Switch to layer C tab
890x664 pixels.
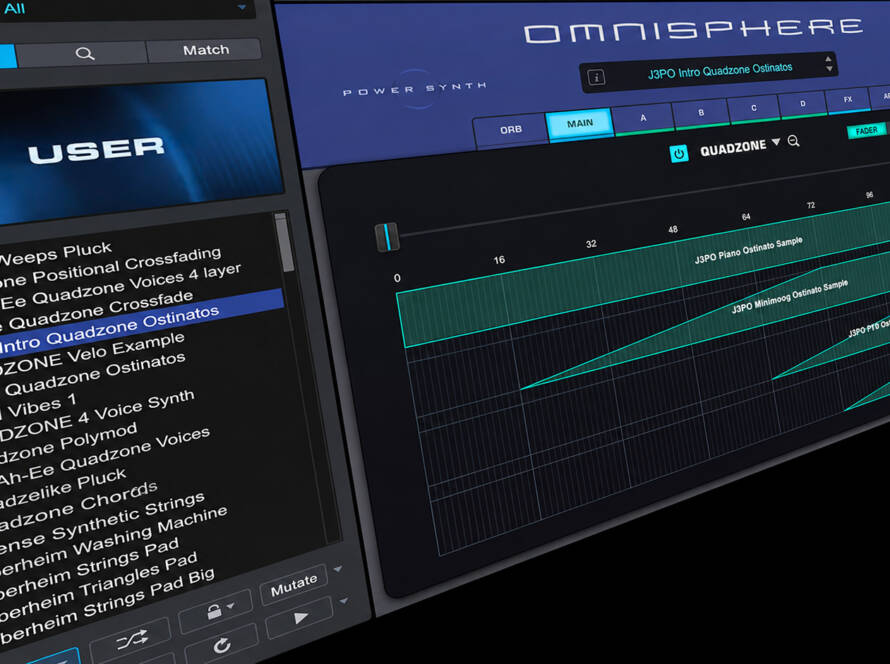754,108
